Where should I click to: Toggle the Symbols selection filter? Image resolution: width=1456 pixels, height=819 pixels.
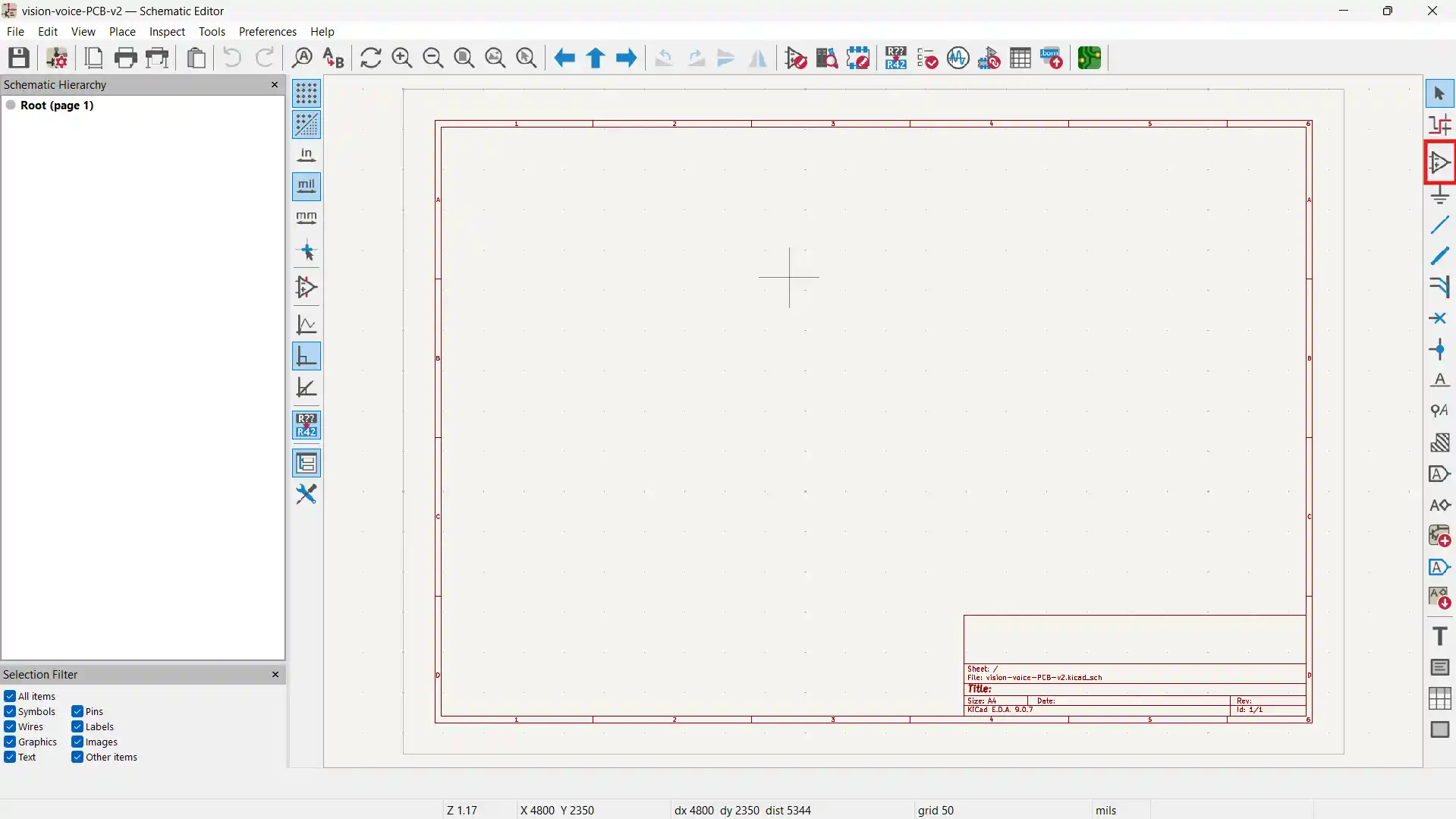pyautogui.click(x=10, y=711)
